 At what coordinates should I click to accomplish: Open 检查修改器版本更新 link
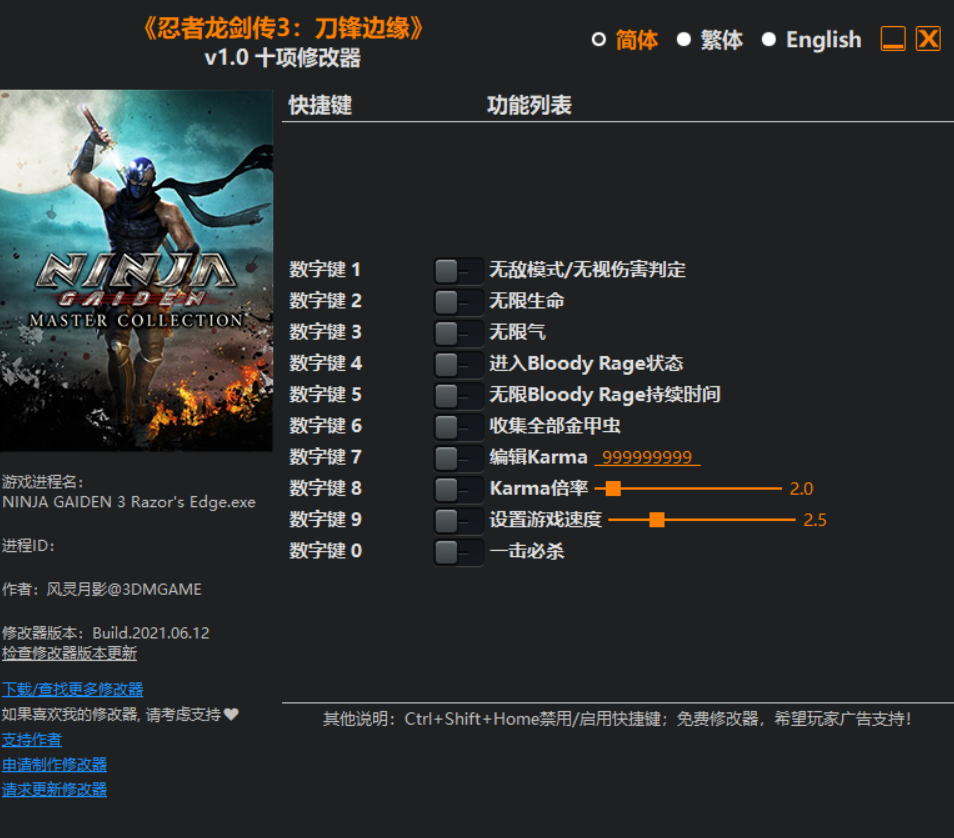(69, 653)
